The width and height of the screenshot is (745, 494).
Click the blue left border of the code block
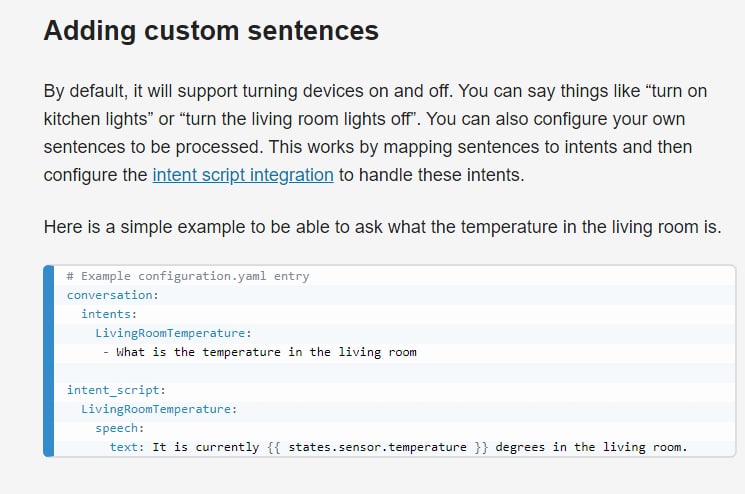[x=48, y=361]
